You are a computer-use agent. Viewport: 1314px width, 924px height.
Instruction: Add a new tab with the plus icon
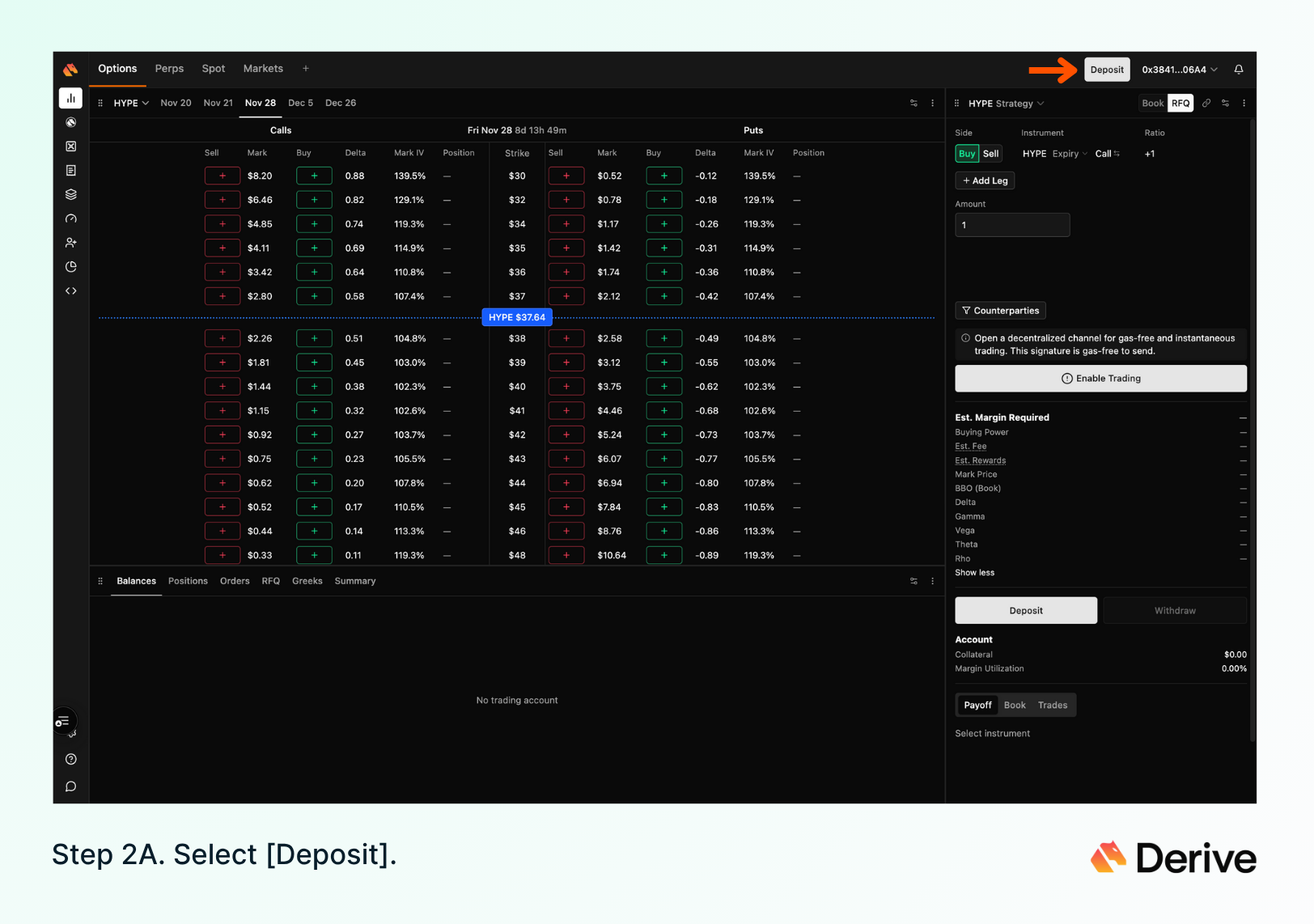306,69
